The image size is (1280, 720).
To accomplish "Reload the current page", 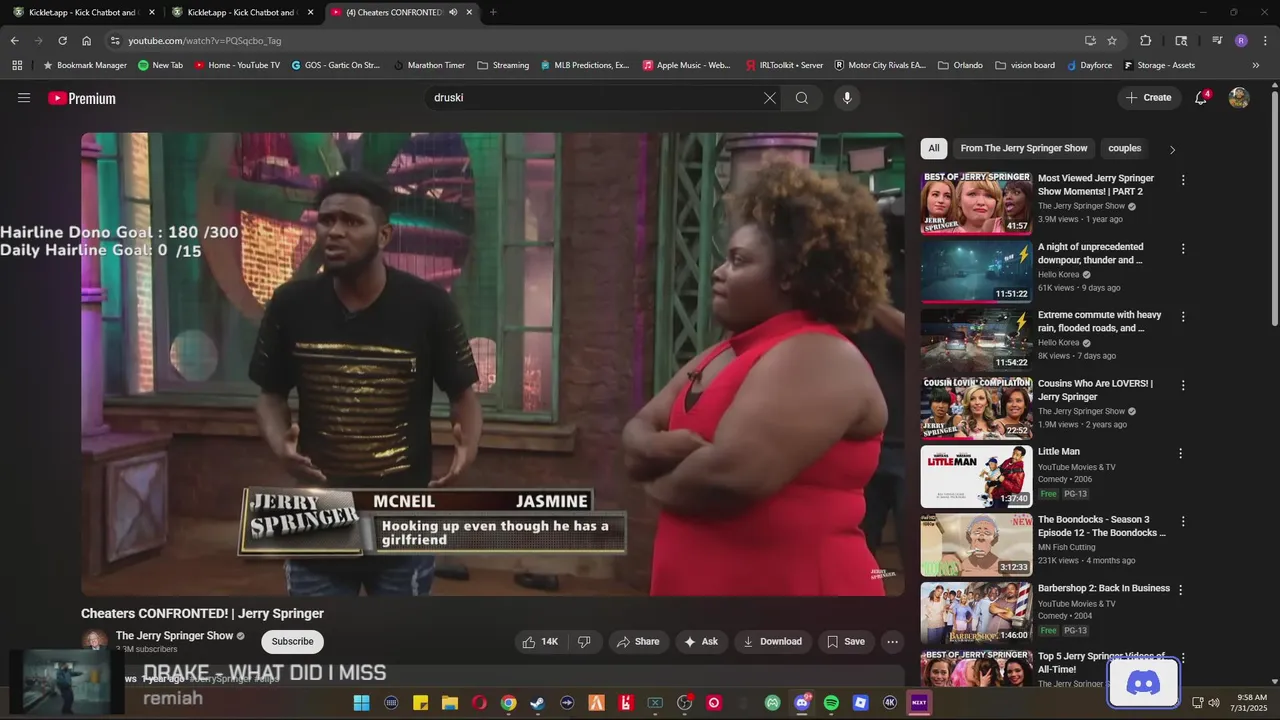I will tap(62, 41).
